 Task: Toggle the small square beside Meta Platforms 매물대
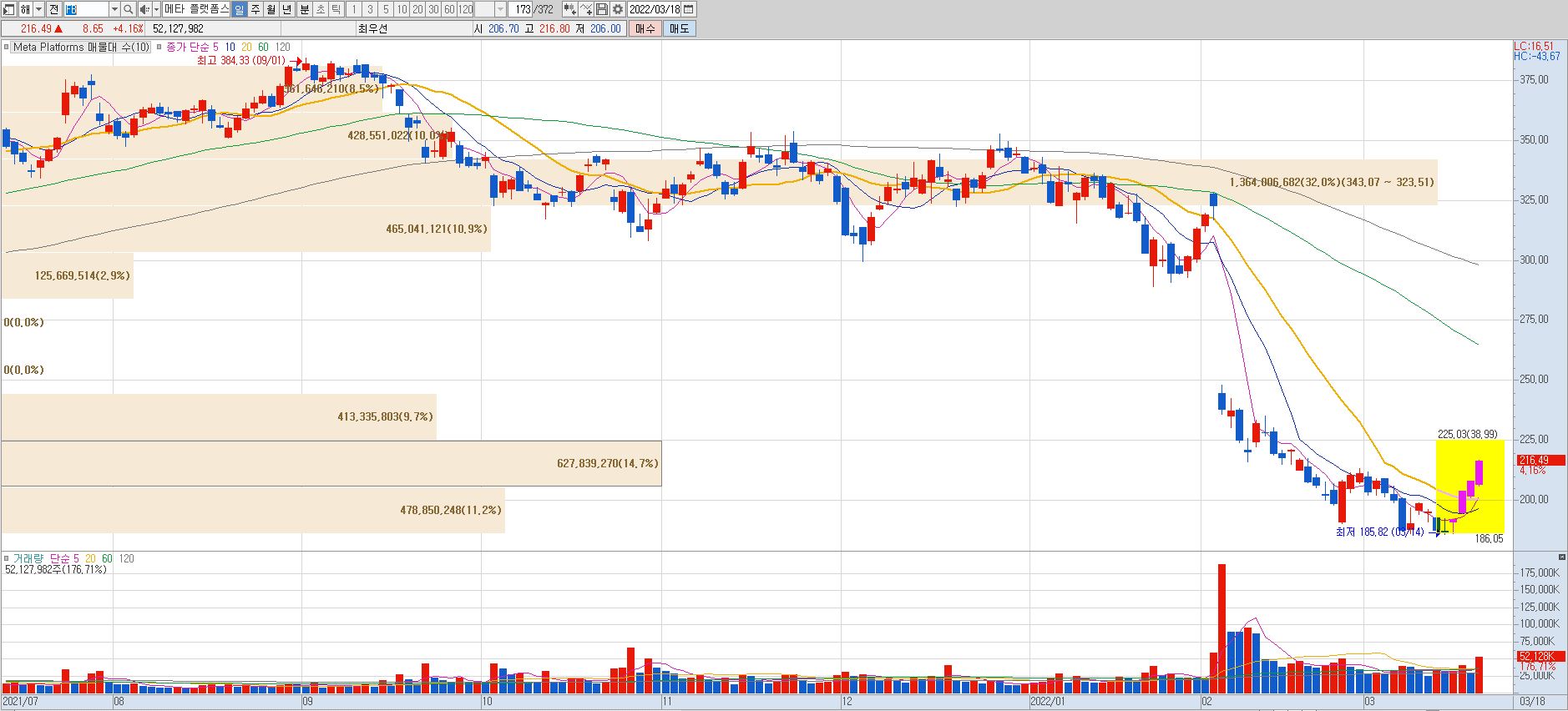coord(6,47)
